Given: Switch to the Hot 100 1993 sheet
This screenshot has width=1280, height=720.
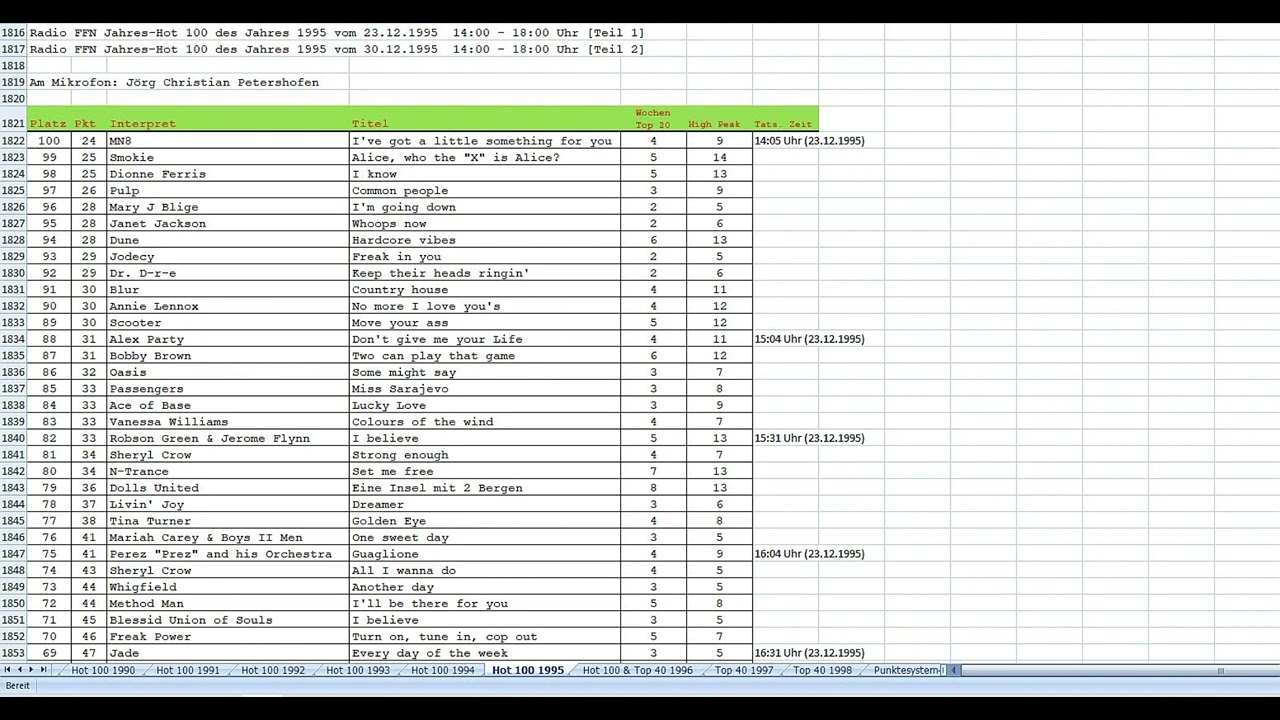Looking at the screenshot, I should click(358, 670).
